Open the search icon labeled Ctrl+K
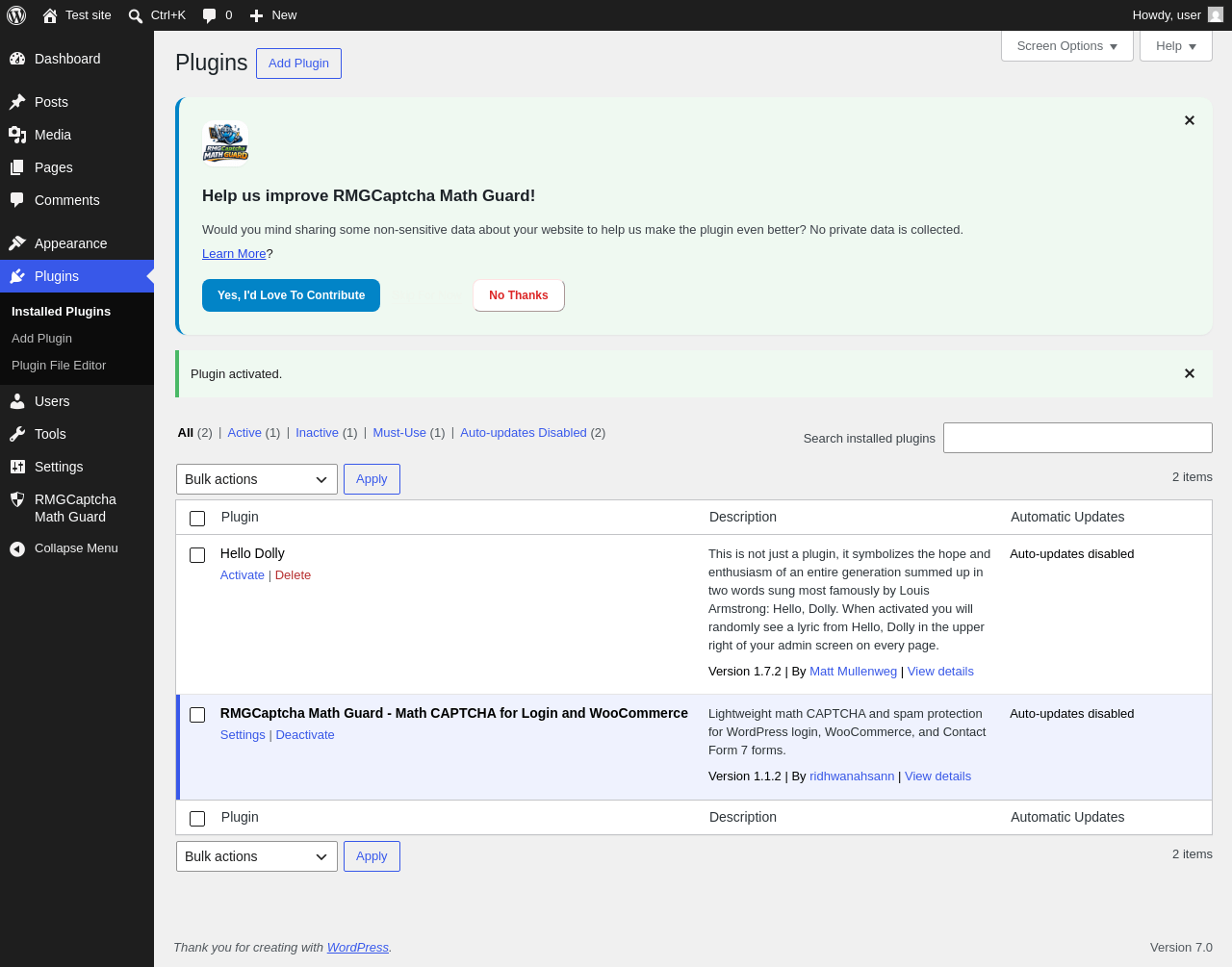Screen dimensions: 1232x967 [x=136, y=15]
